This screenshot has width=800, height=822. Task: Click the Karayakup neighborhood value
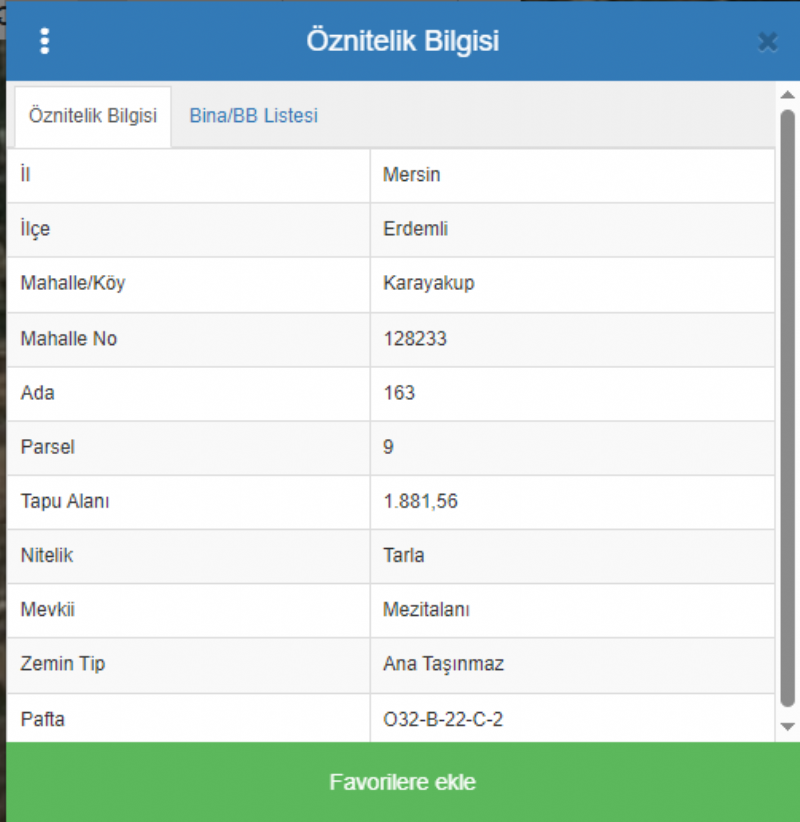coord(428,283)
